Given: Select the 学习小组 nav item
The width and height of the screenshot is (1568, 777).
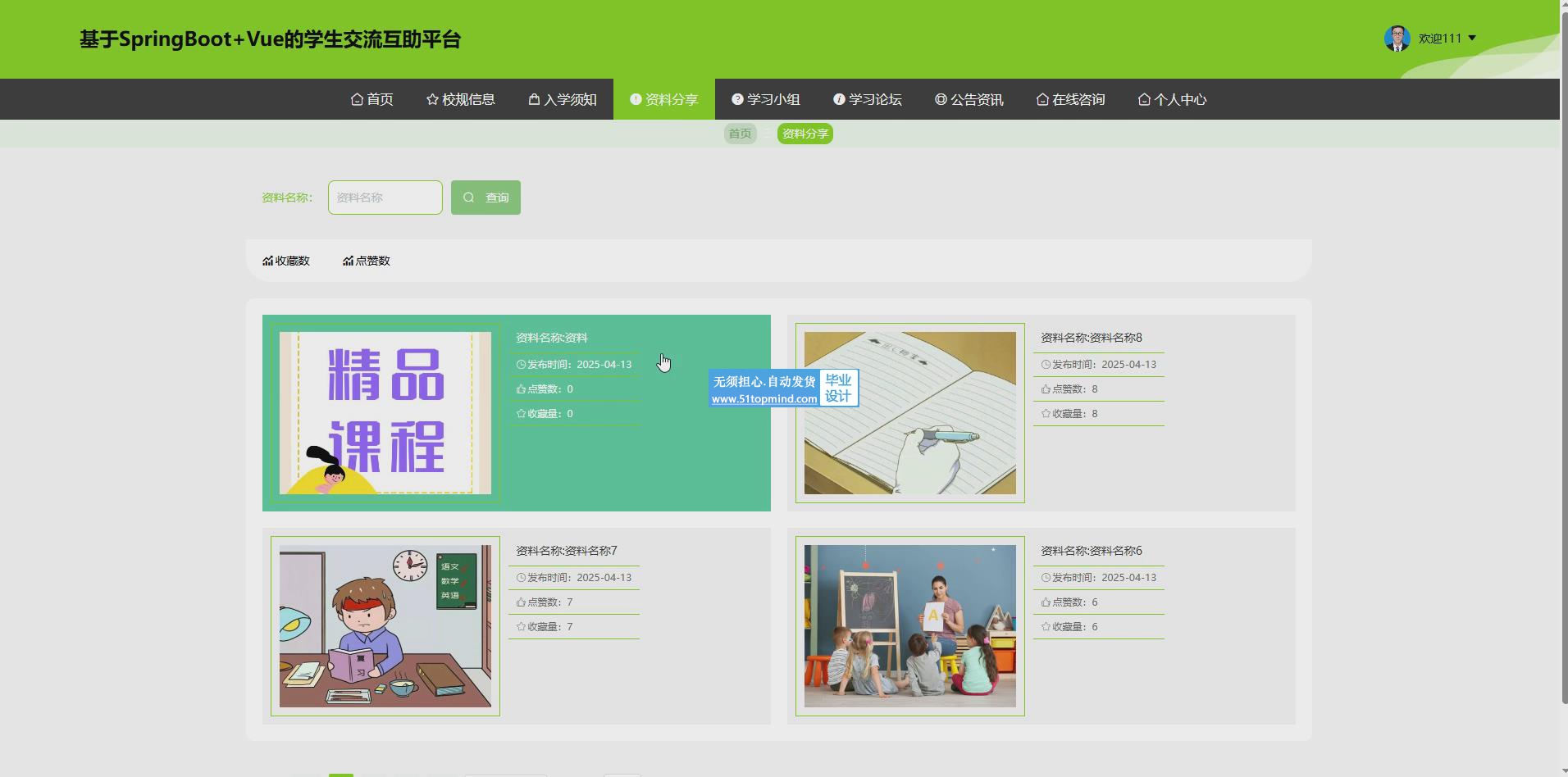Looking at the screenshot, I should click(765, 99).
